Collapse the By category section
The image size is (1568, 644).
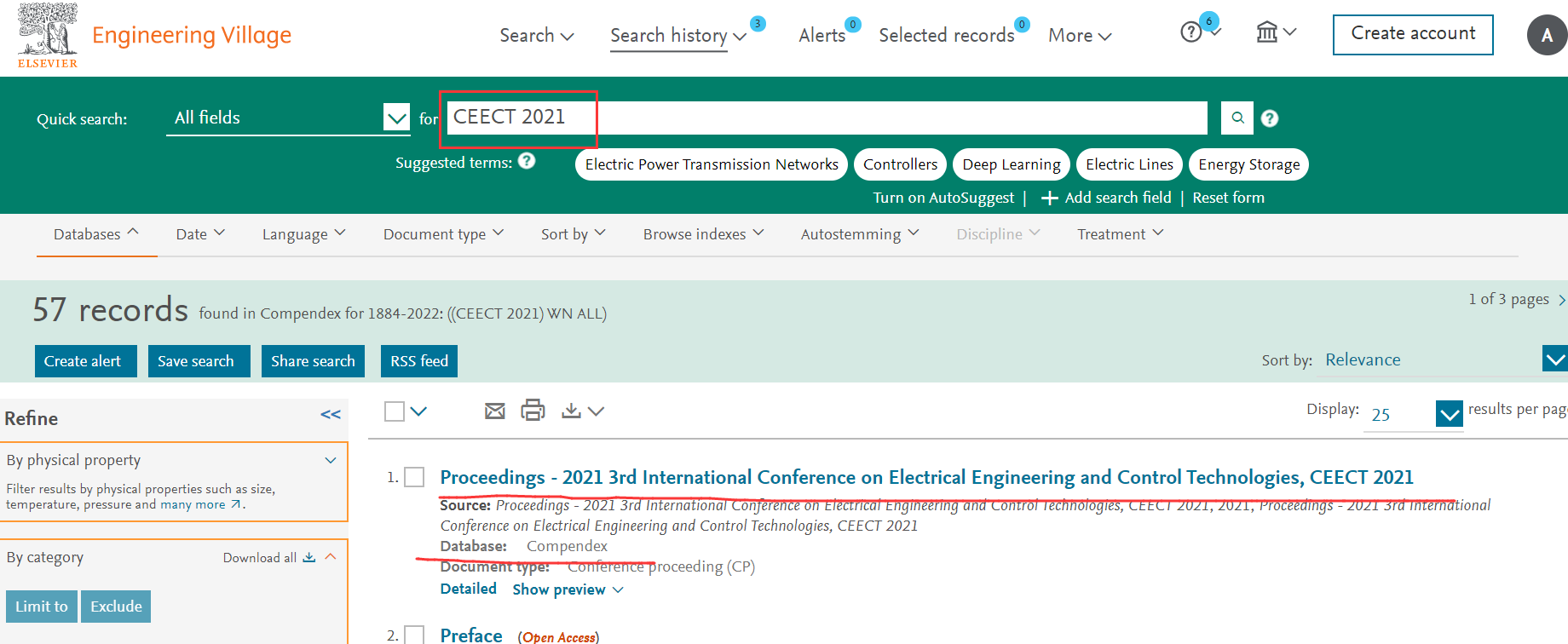(331, 556)
